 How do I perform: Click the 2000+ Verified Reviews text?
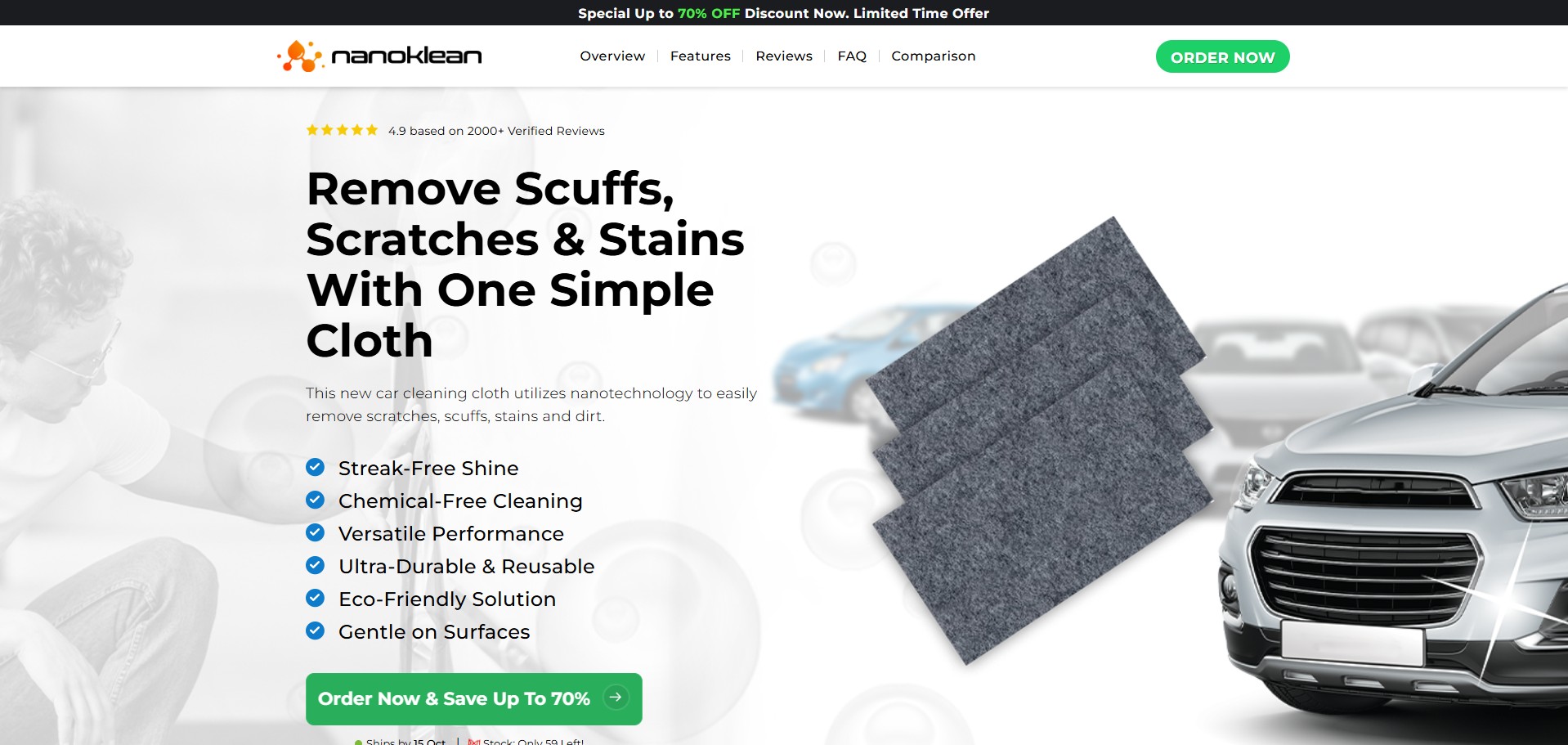(535, 131)
